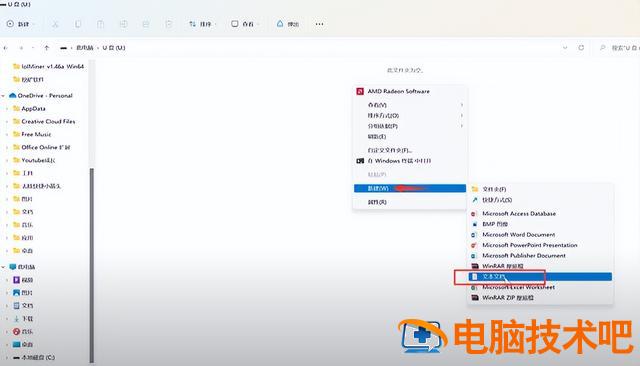Expand the AppData folder chevron
The image size is (640, 366).
pyautogui.click(x=7, y=109)
